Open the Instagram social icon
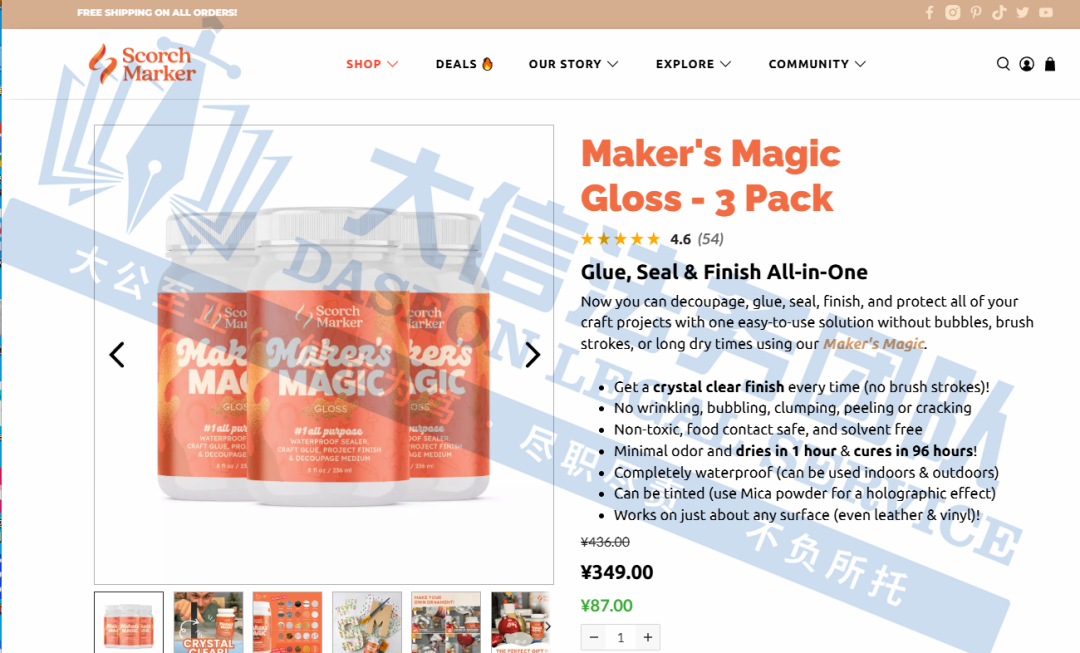Image resolution: width=1080 pixels, height=653 pixels. pos(953,12)
